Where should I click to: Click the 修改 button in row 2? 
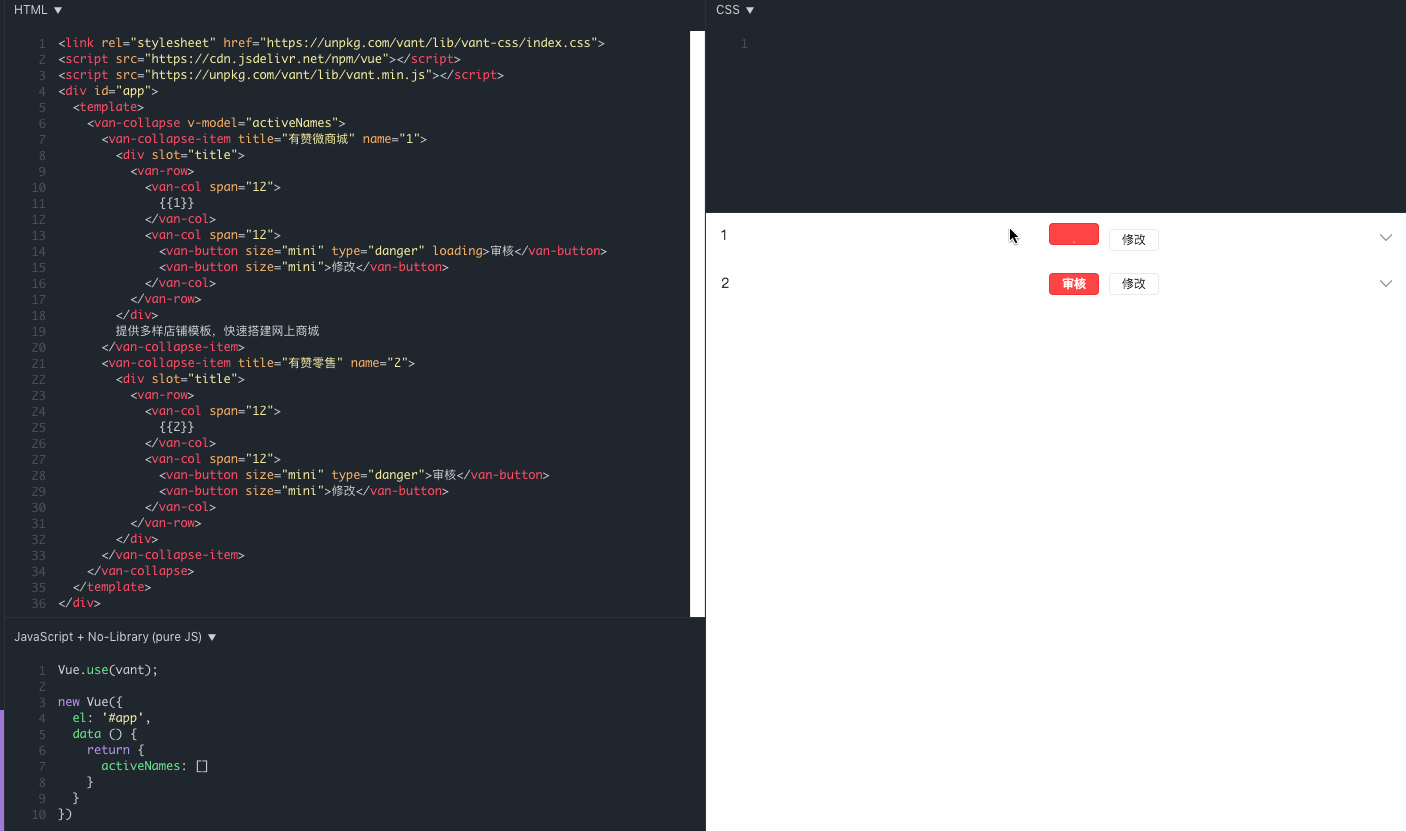click(1133, 284)
